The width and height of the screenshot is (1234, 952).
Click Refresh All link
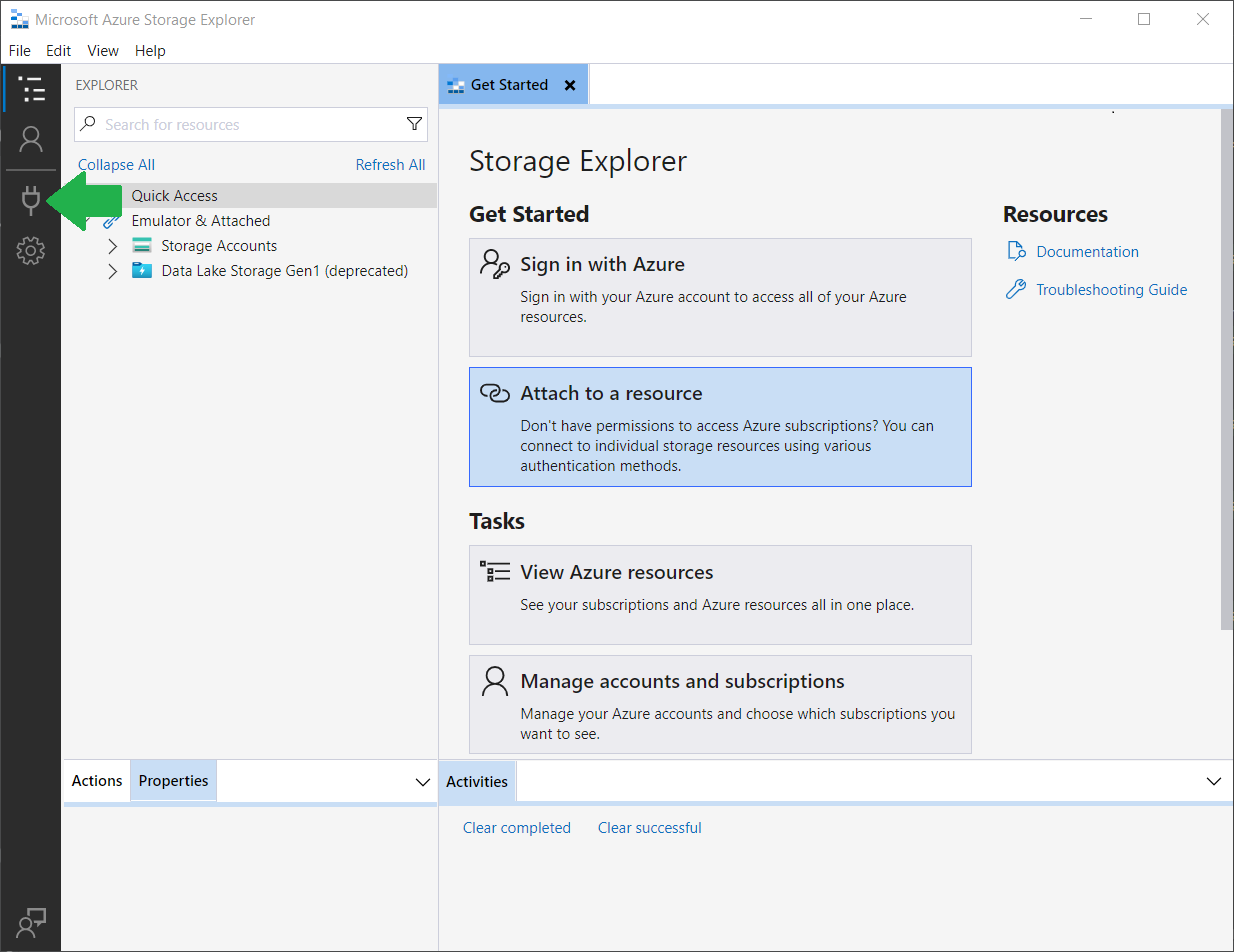coord(390,165)
